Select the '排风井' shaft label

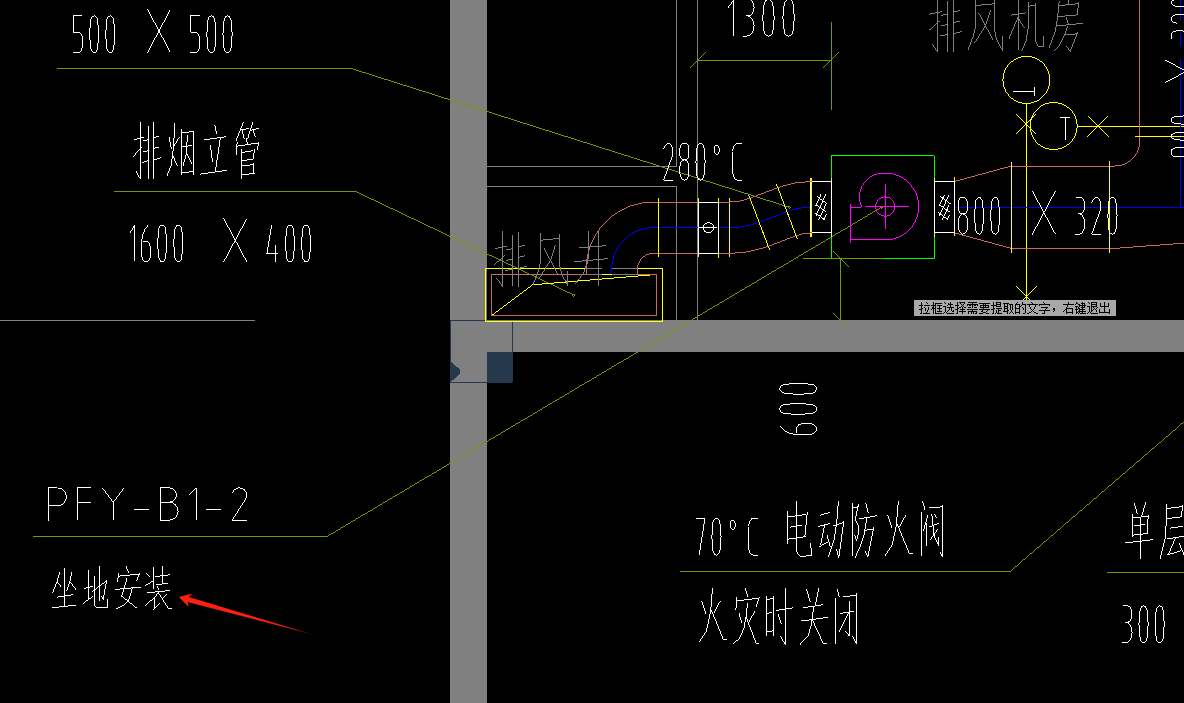tap(551, 258)
